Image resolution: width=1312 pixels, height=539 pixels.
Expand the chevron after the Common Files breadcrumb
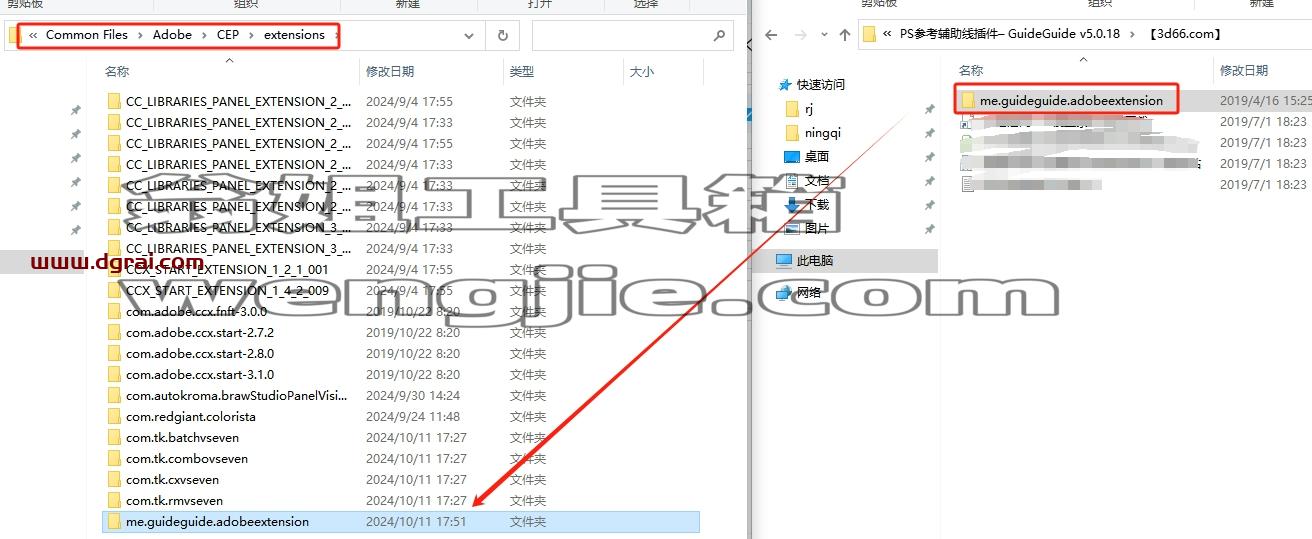click(x=140, y=35)
